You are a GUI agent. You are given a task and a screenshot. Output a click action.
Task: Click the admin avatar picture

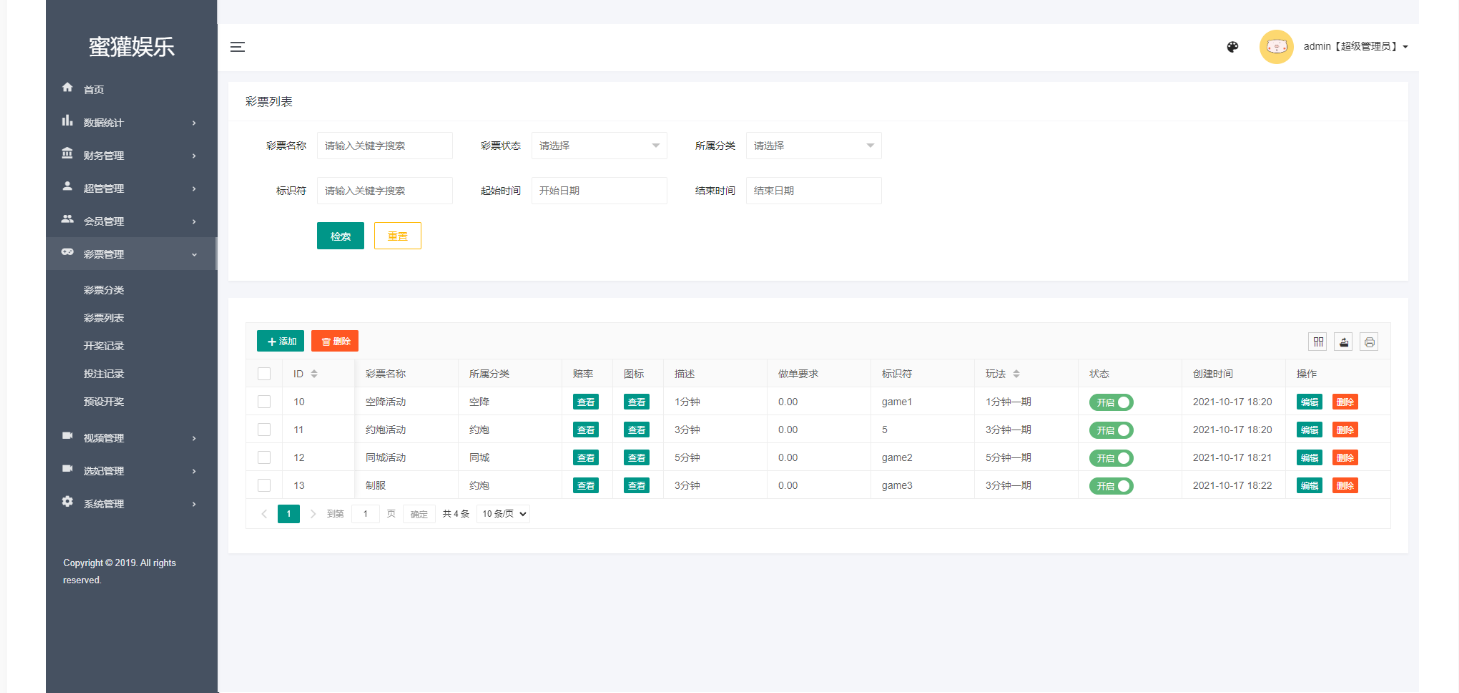point(1276,47)
